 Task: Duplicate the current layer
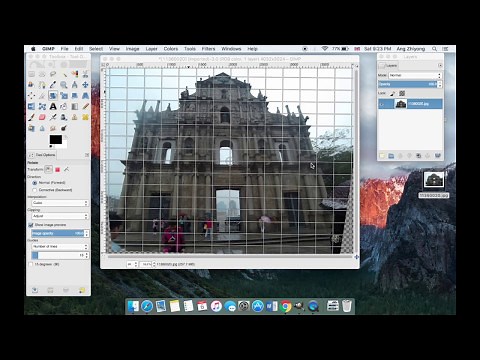point(419,156)
